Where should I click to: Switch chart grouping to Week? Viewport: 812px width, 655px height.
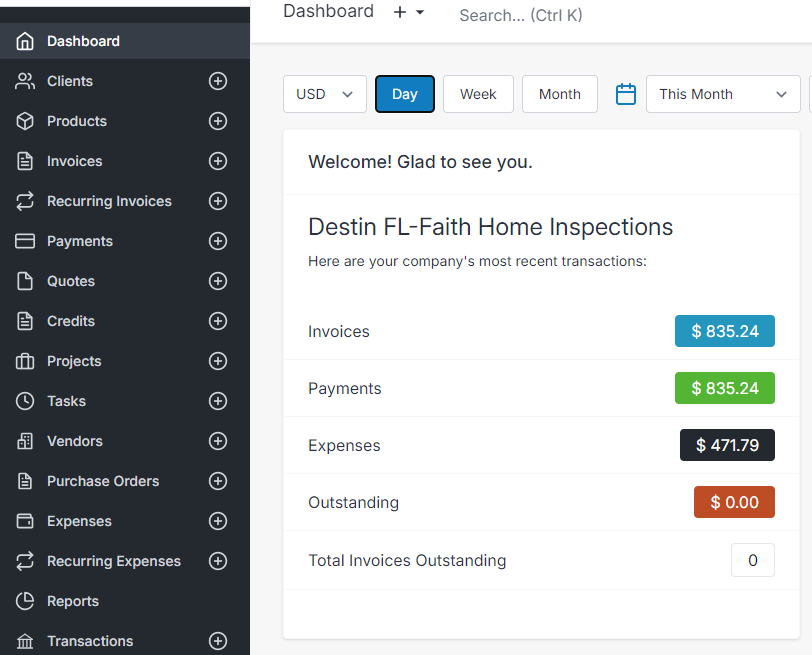point(478,94)
